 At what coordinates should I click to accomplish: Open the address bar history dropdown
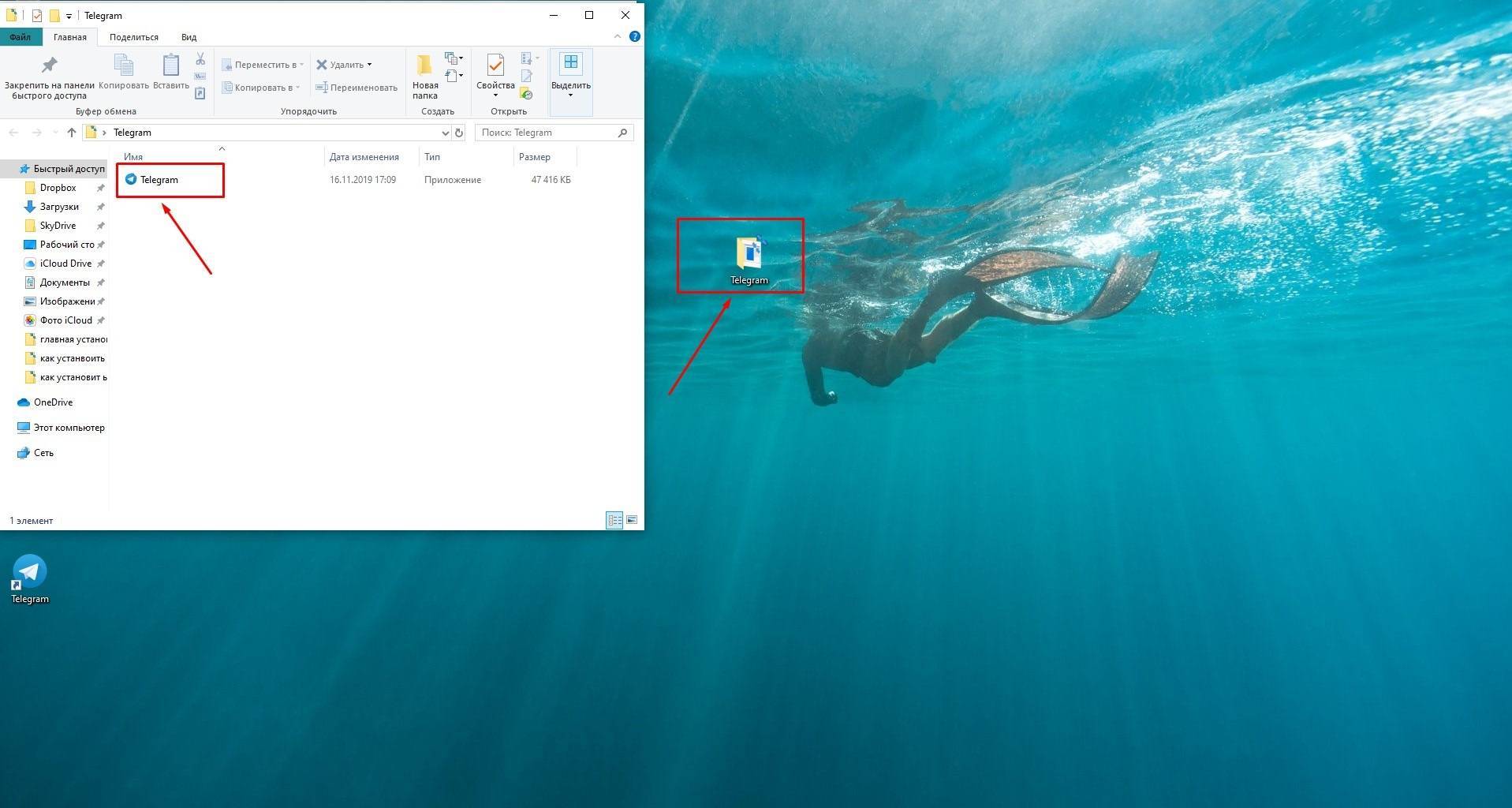click(x=445, y=133)
